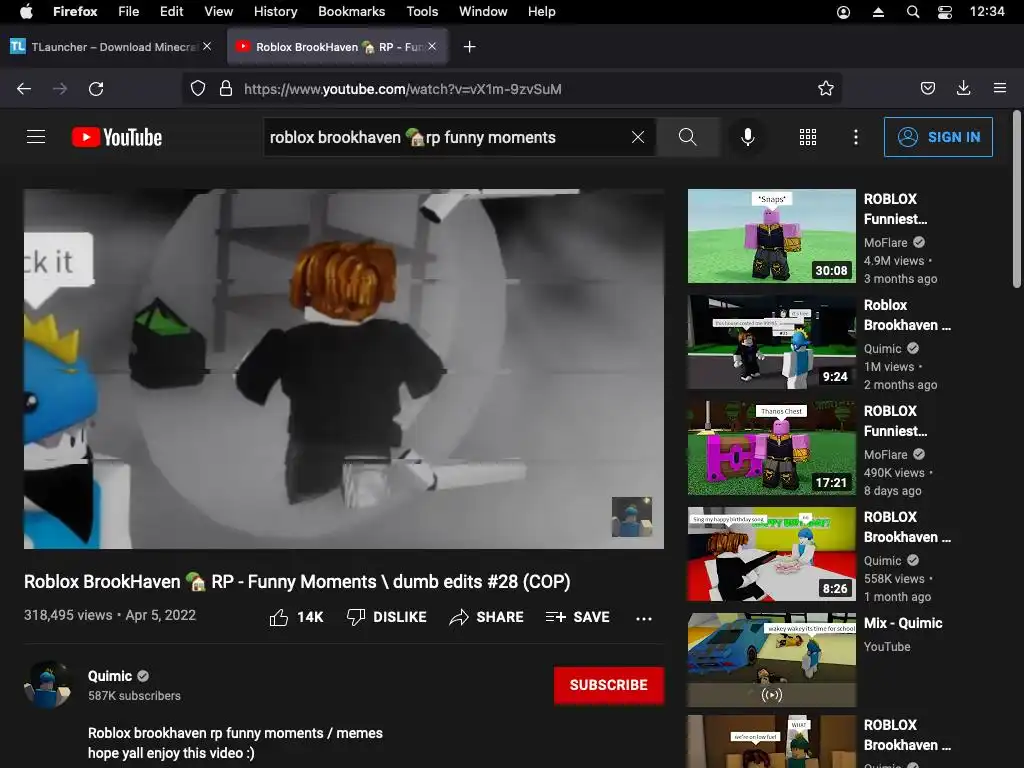This screenshot has width=1024, height=768.
Task: Open the Bookmarks menu
Action: point(351,11)
